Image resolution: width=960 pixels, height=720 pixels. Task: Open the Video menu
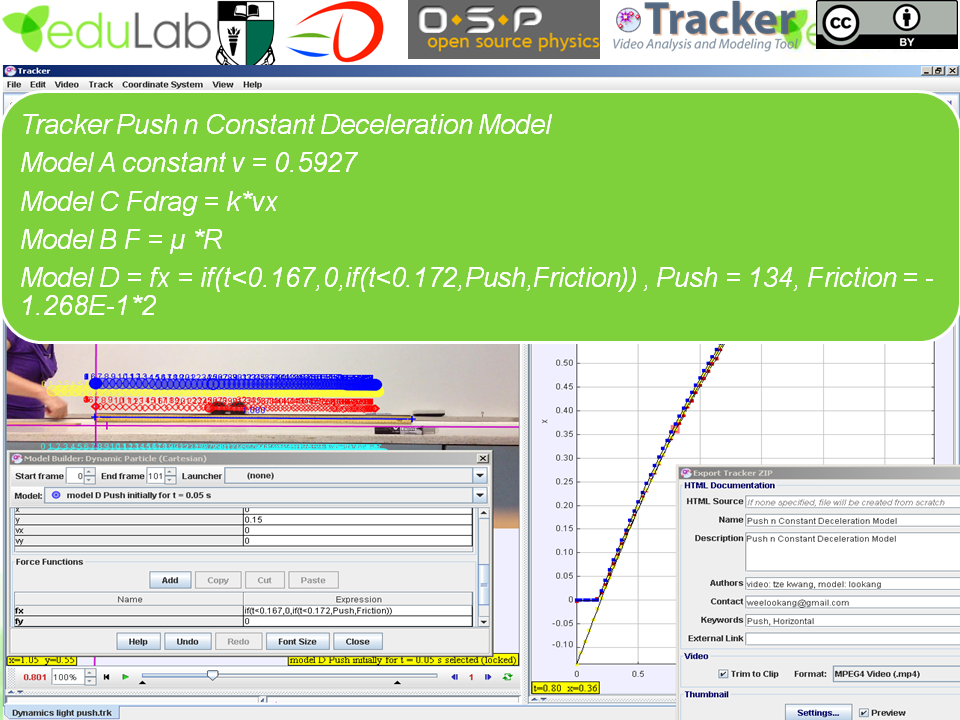66,84
